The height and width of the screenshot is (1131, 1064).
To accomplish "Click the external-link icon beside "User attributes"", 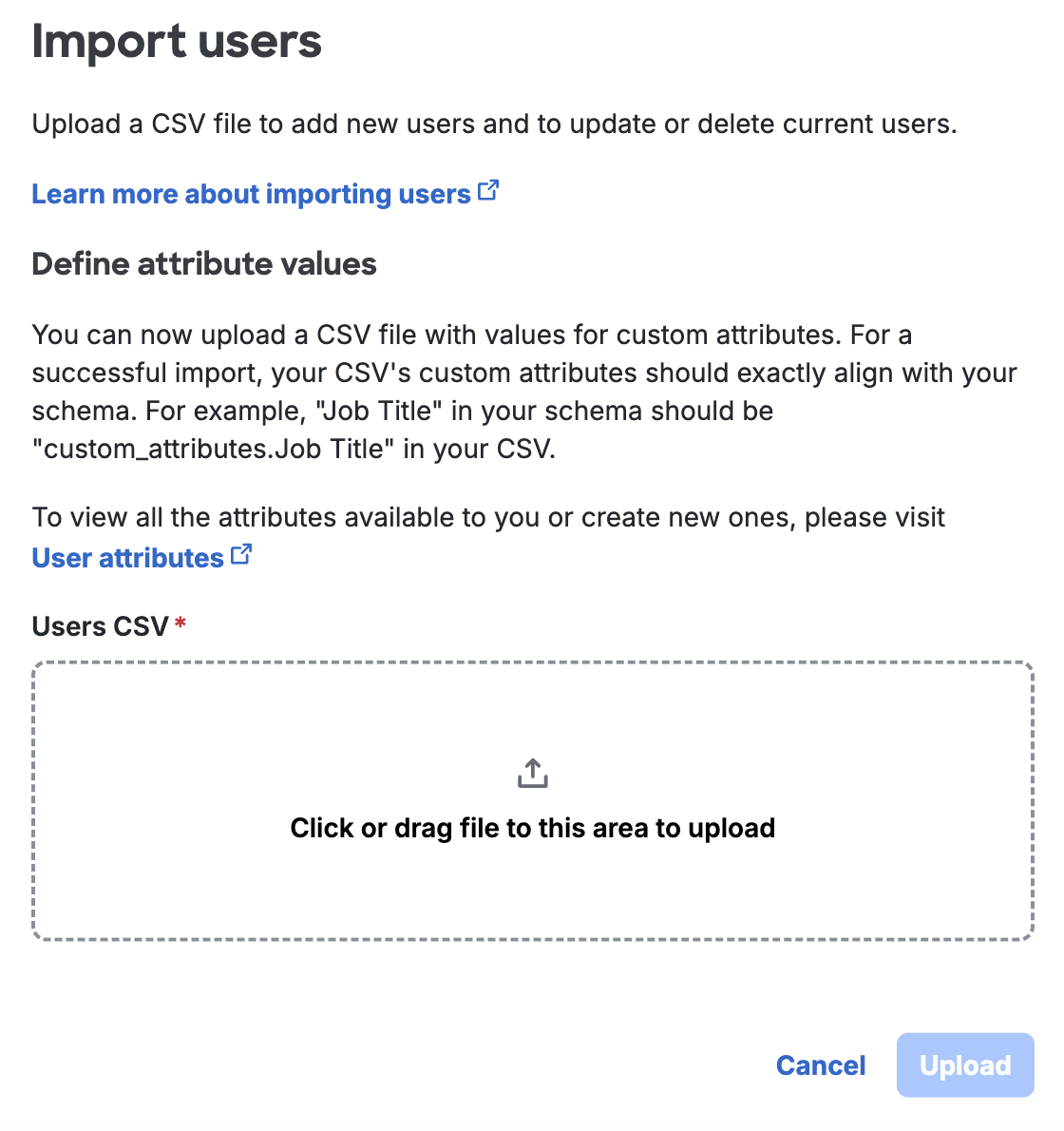I will coord(241,553).
